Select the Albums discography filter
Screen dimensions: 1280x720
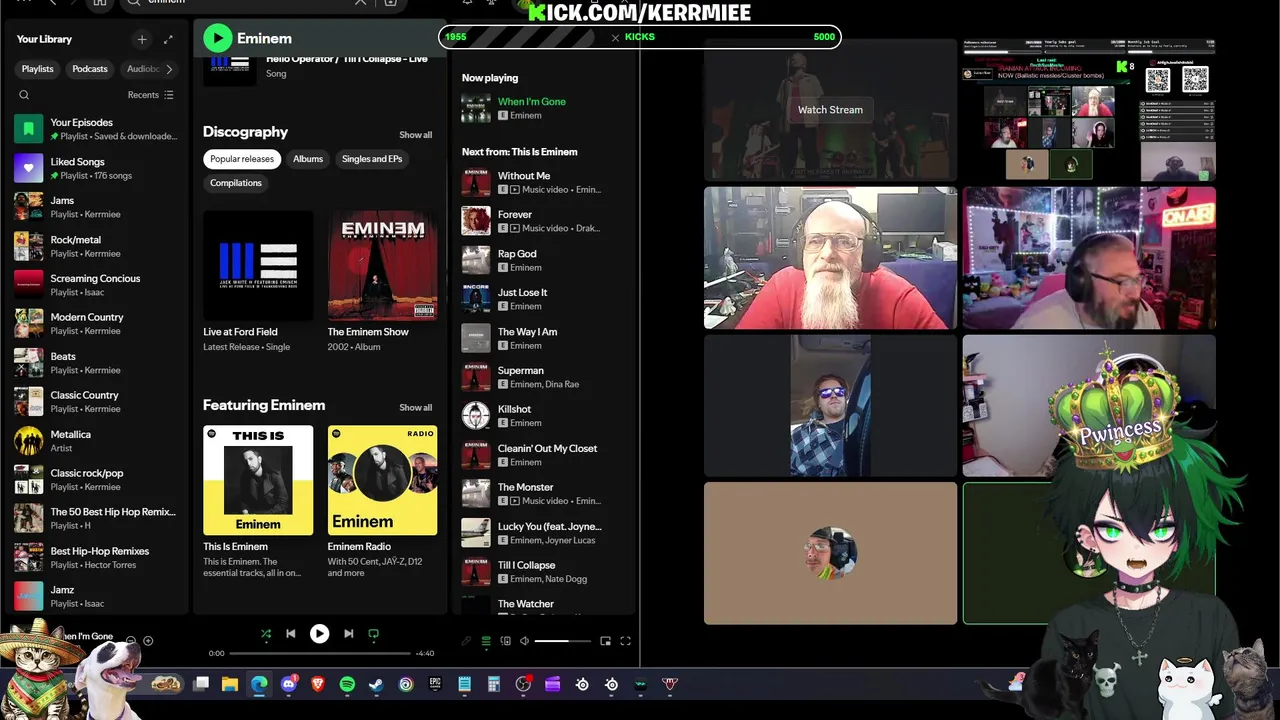point(308,159)
